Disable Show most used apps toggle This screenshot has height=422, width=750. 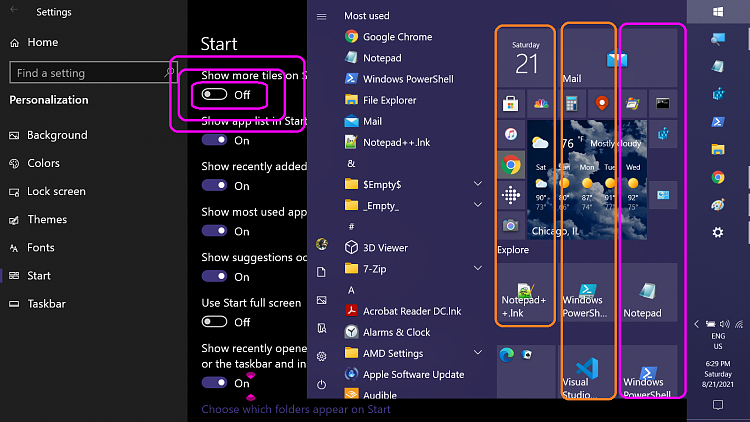click(x=214, y=231)
